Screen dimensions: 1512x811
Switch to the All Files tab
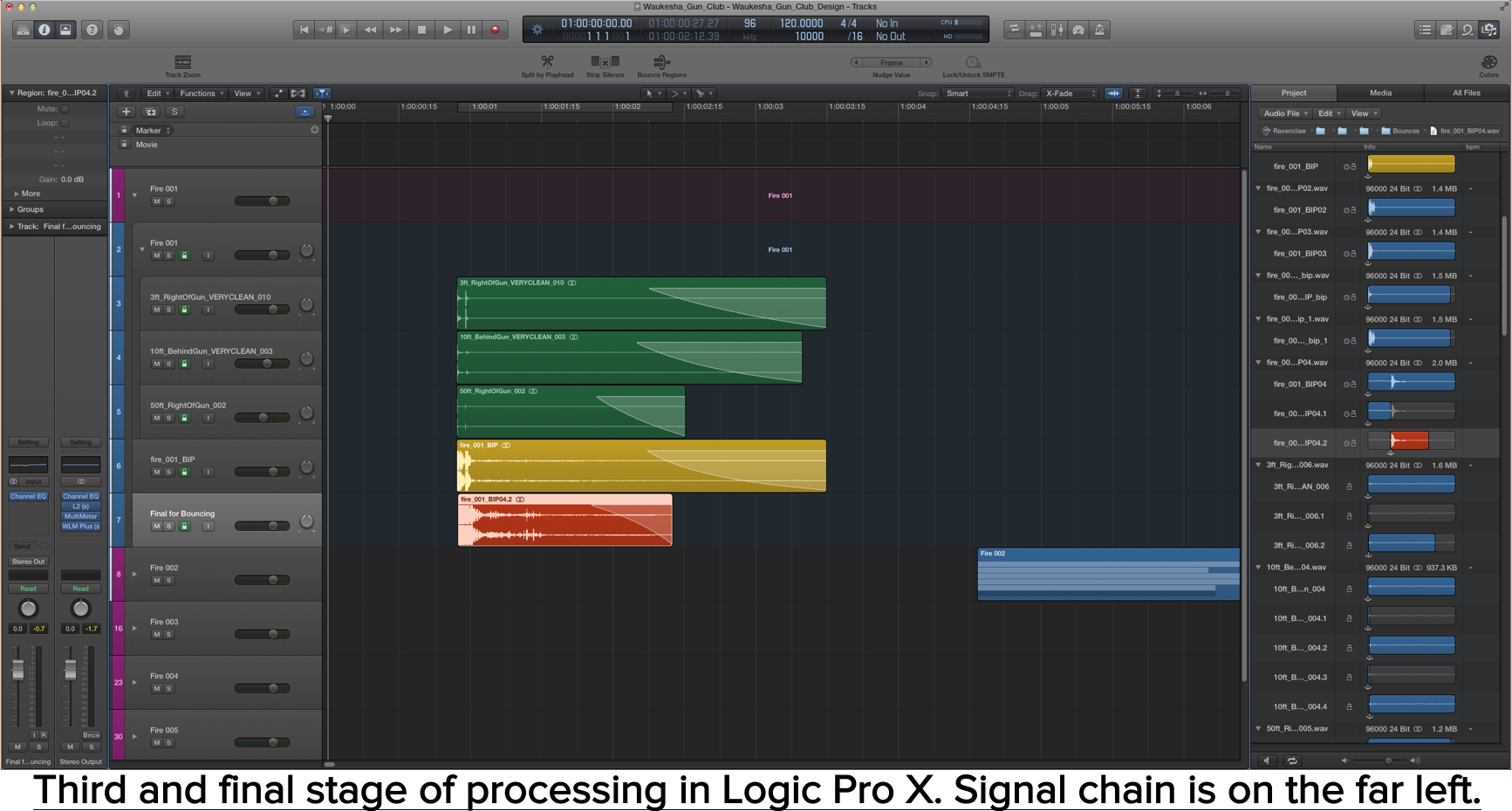tap(1467, 92)
